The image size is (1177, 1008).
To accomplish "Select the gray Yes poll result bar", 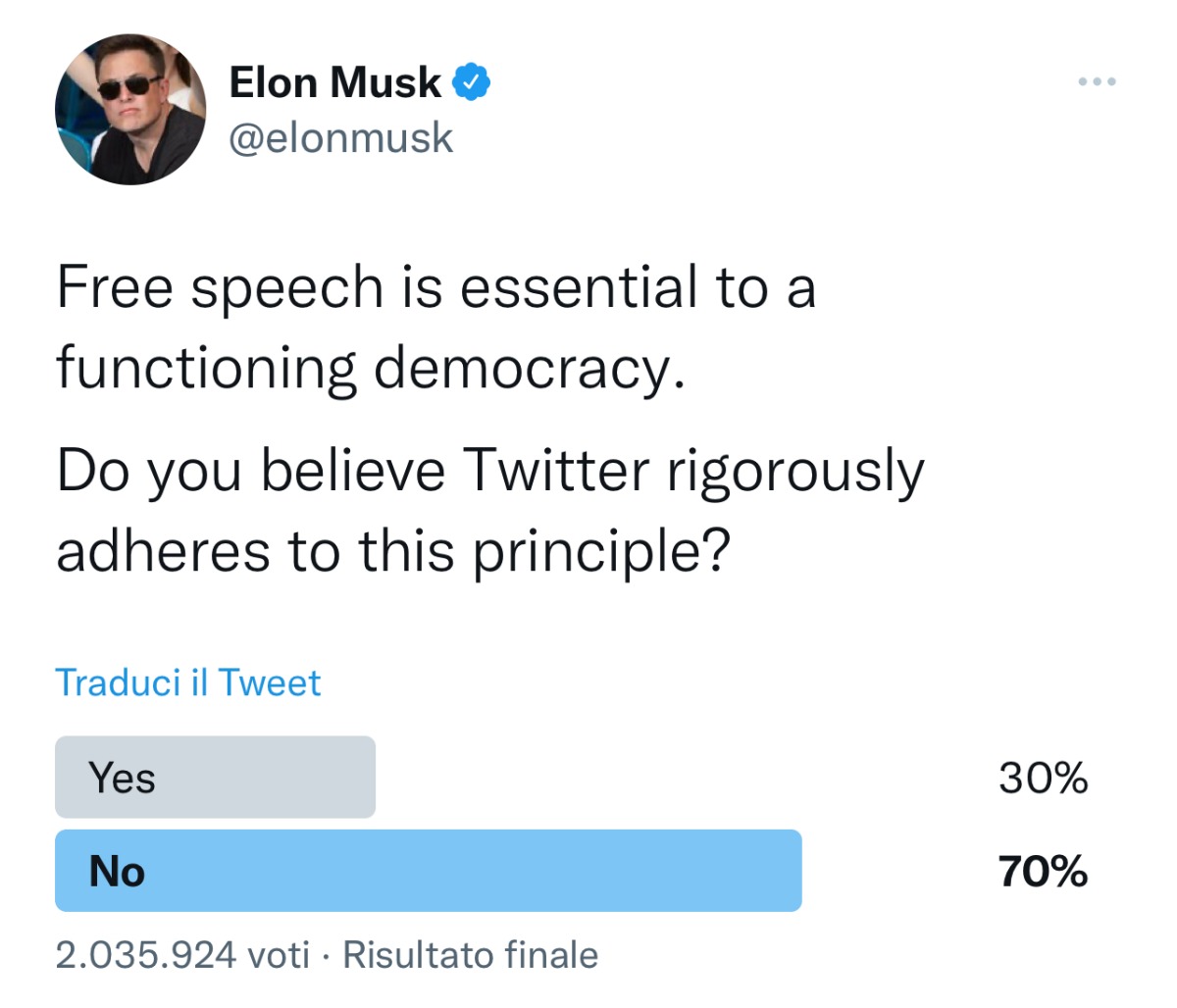I will click(x=215, y=777).
